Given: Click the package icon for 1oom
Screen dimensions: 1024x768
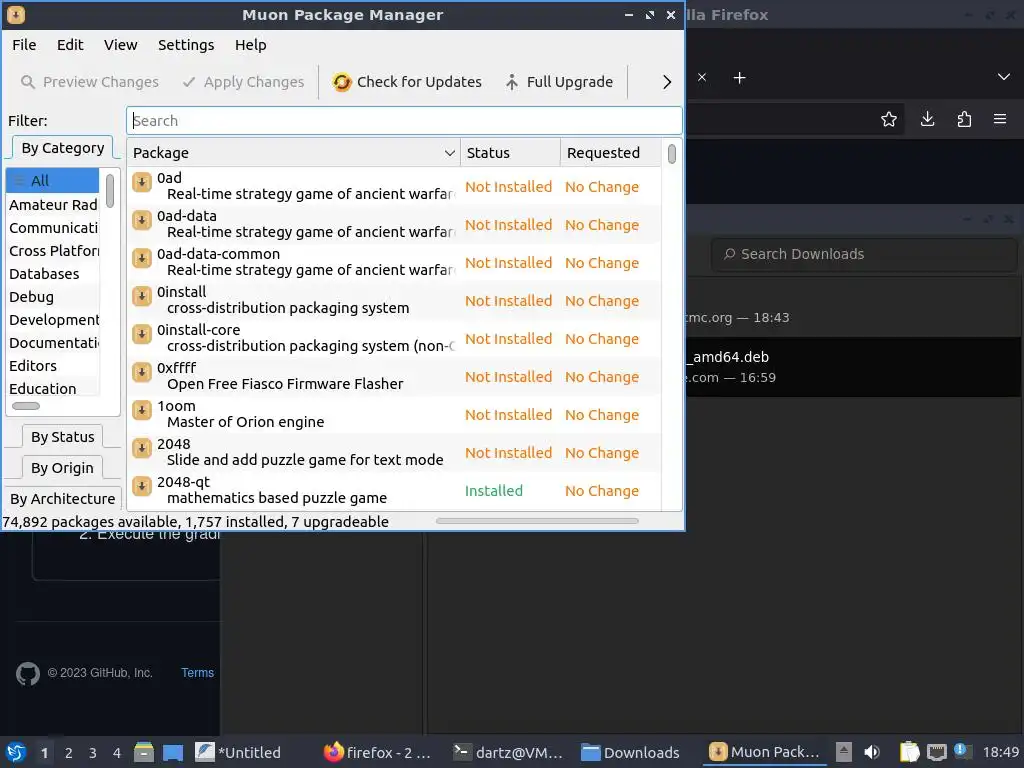Looking at the screenshot, I should coord(142,409).
